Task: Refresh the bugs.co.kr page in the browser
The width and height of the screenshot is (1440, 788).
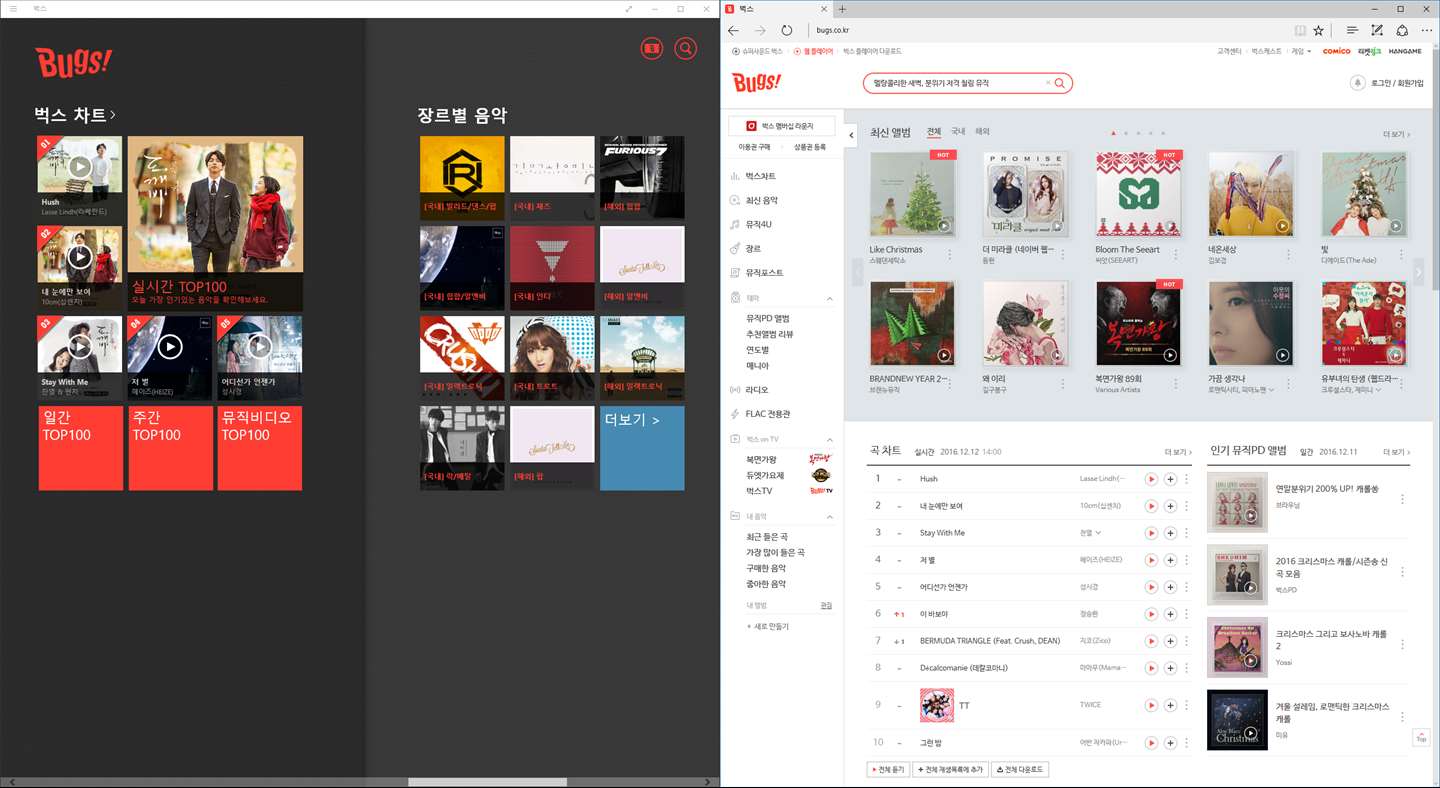Action: pos(787,30)
